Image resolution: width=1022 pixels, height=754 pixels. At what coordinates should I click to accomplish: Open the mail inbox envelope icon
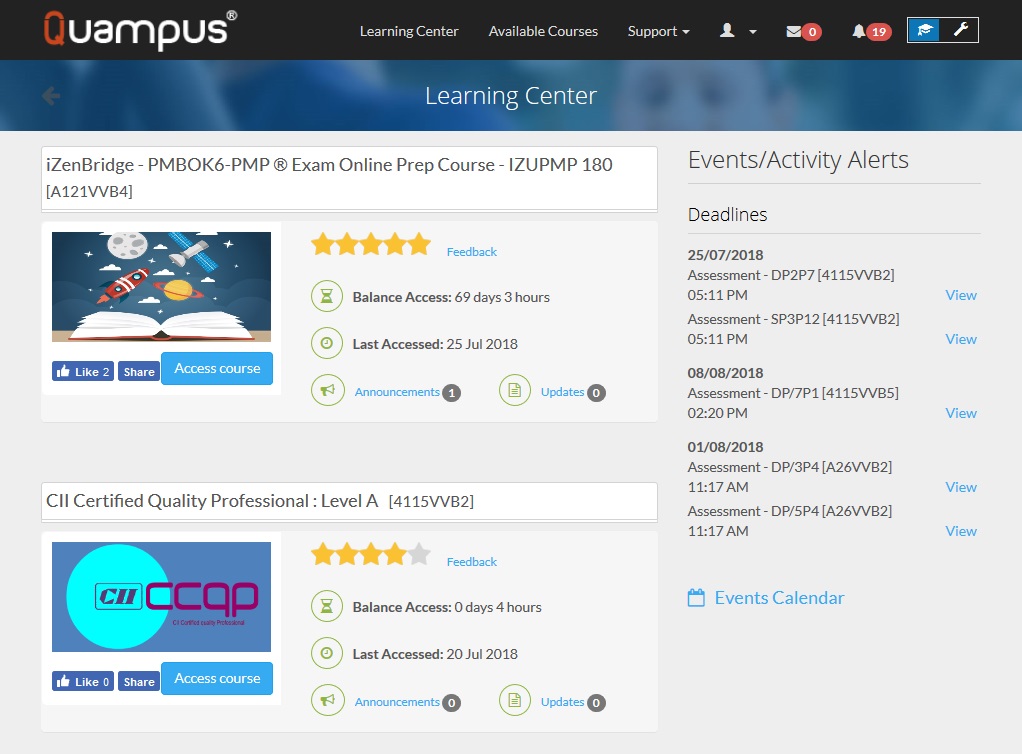(794, 32)
